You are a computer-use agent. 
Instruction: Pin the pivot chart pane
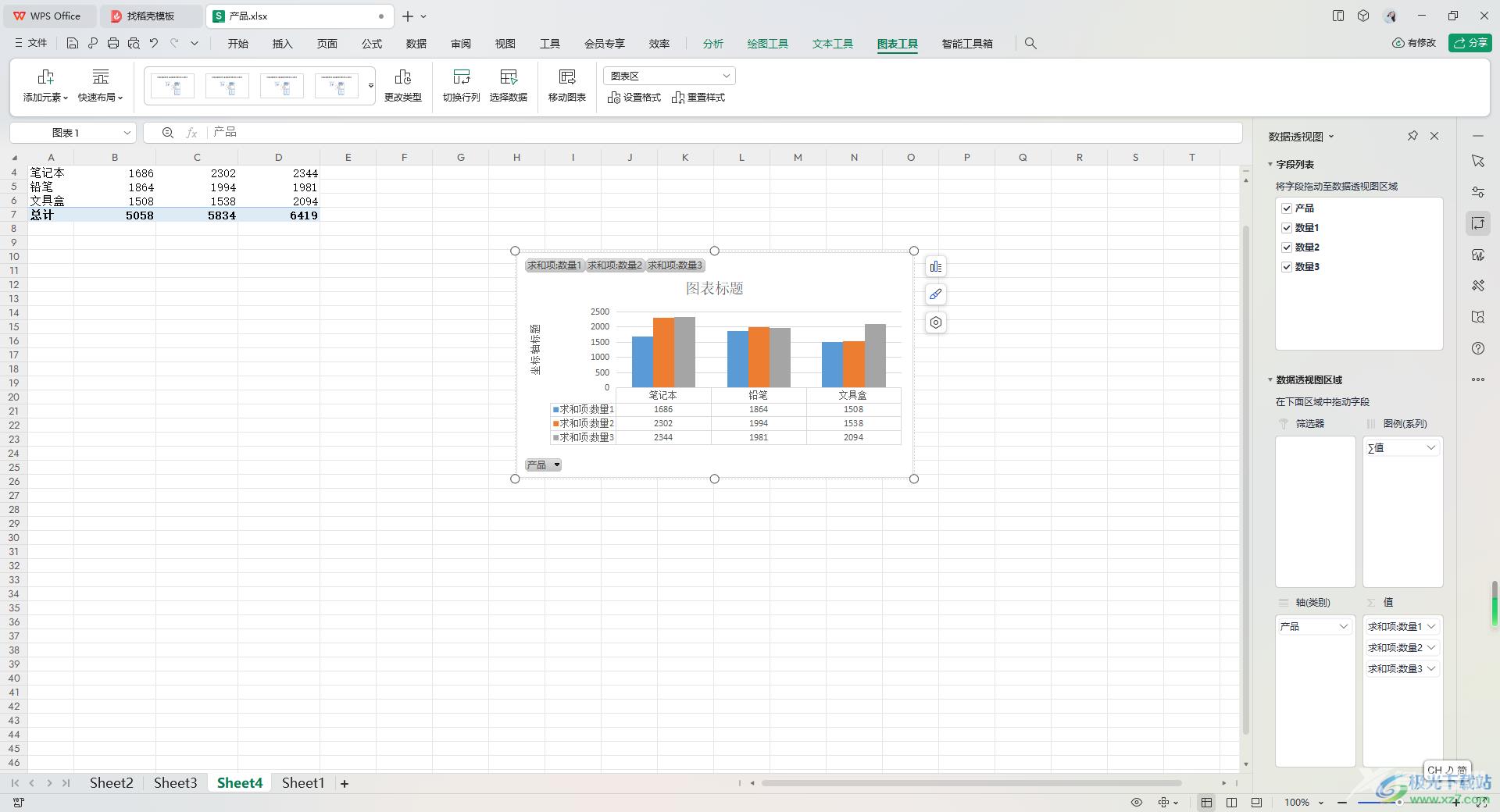point(1412,136)
